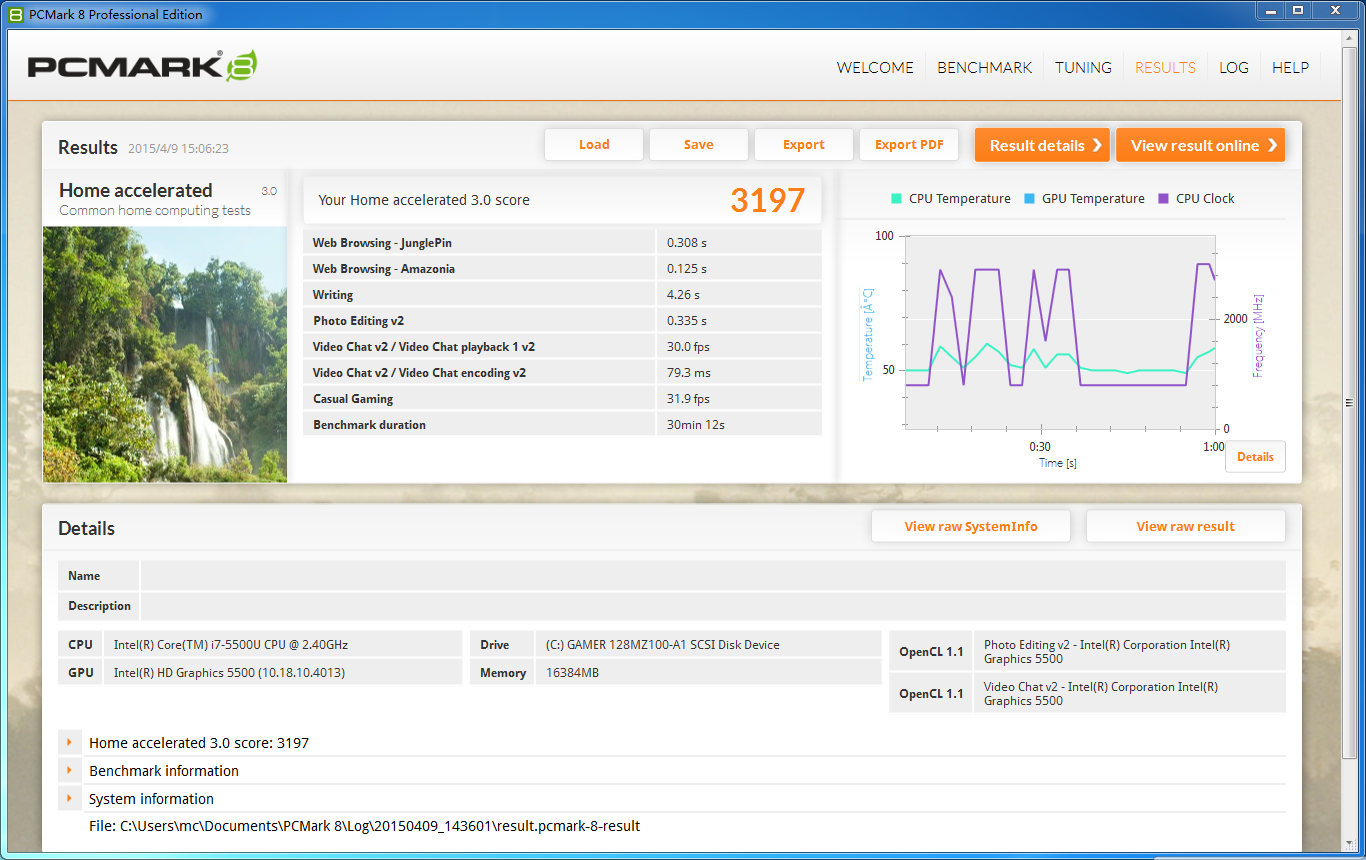Click View raw result

click(1185, 526)
